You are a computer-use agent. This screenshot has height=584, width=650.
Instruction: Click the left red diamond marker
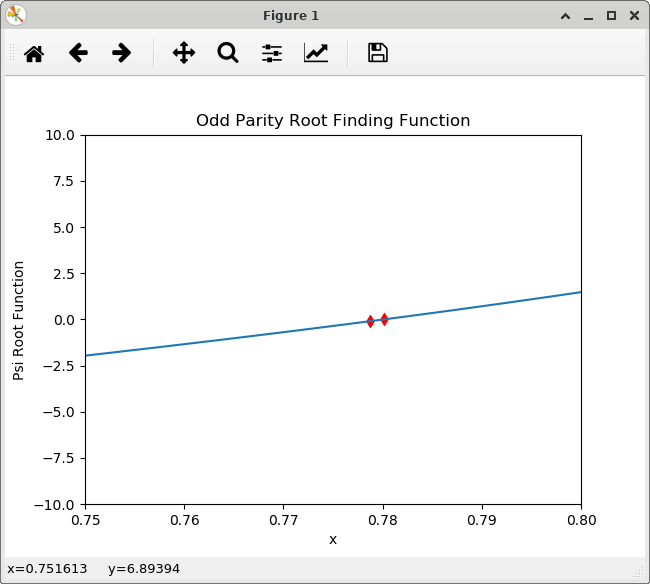click(370, 321)
